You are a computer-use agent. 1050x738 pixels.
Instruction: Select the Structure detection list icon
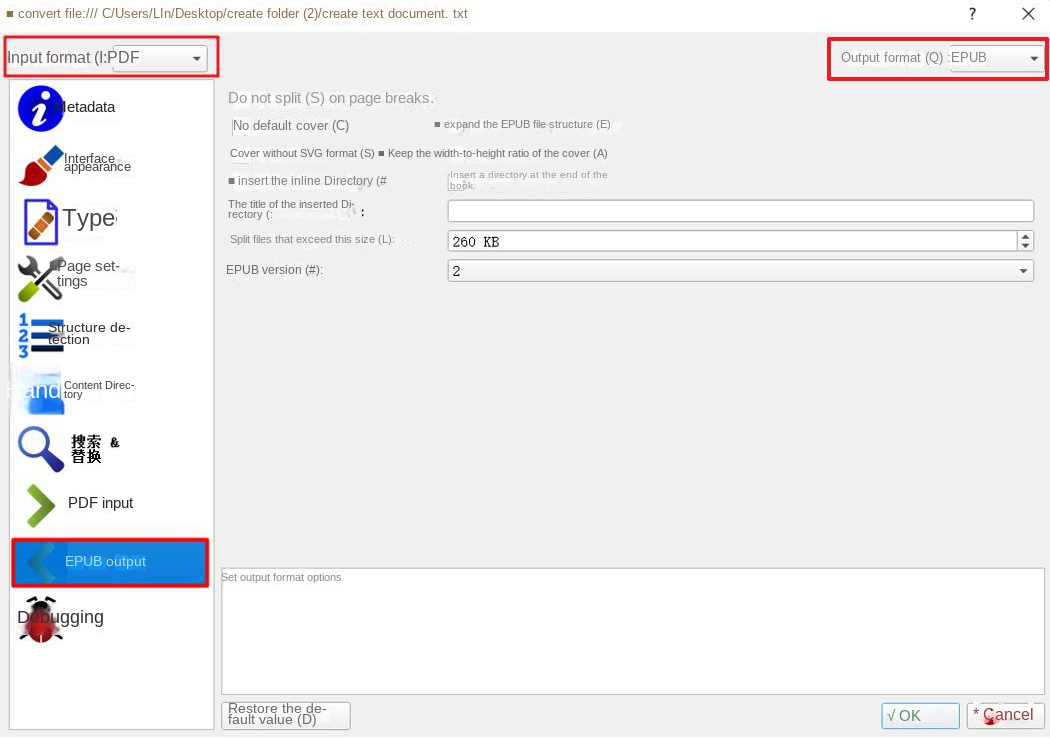[41, 335]
